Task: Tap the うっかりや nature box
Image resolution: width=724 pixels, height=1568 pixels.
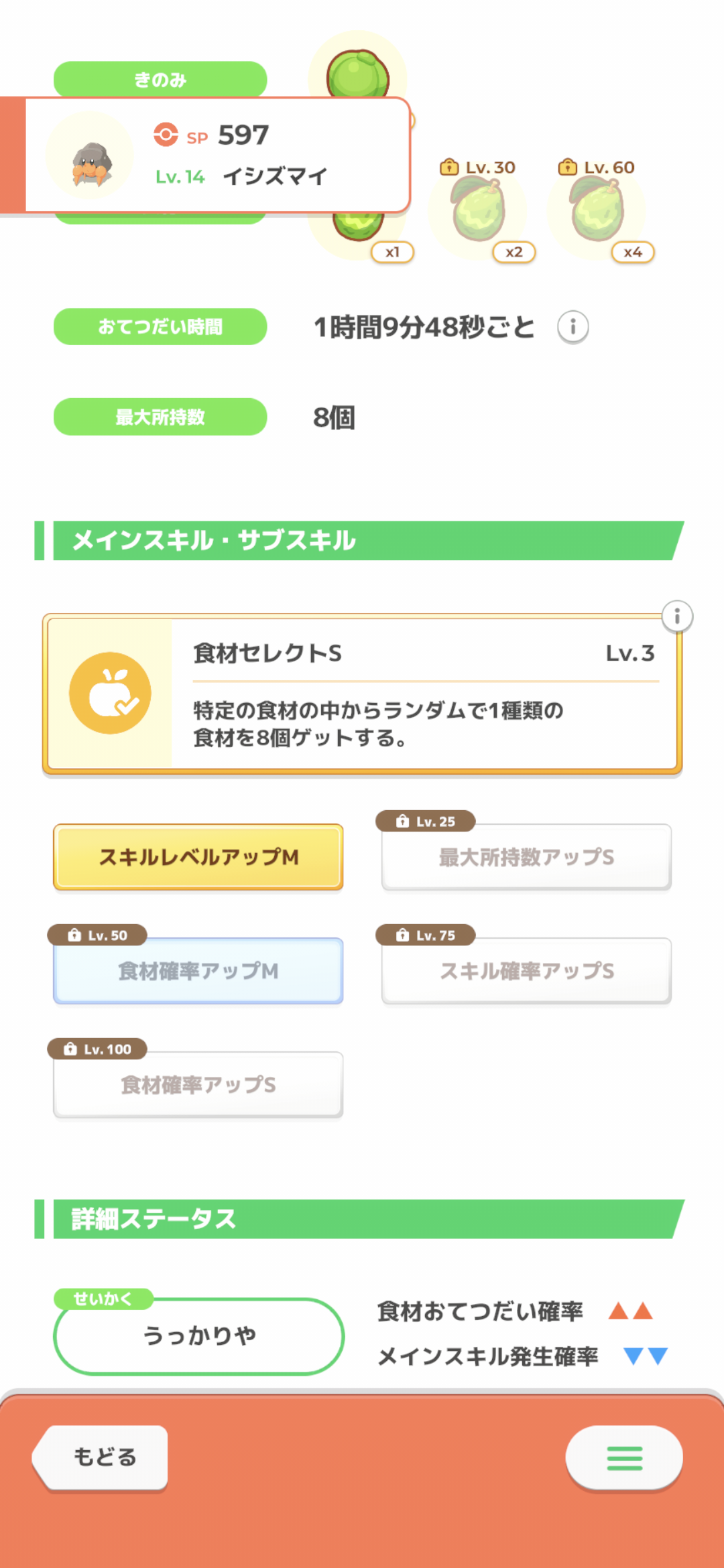Action: click(198, 1336)
